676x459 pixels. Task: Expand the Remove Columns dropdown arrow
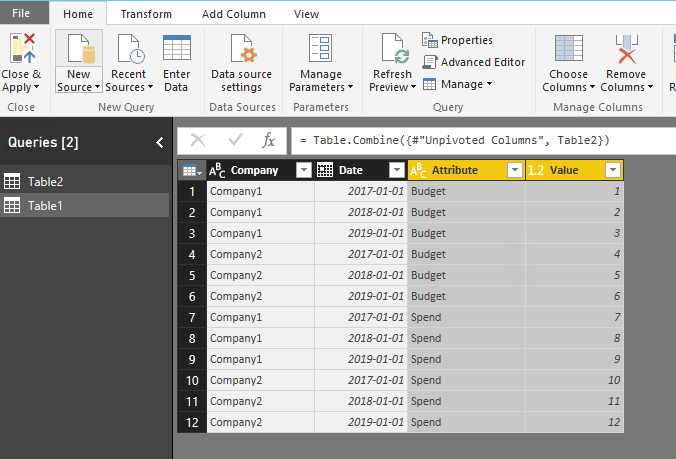coord(650,87)
